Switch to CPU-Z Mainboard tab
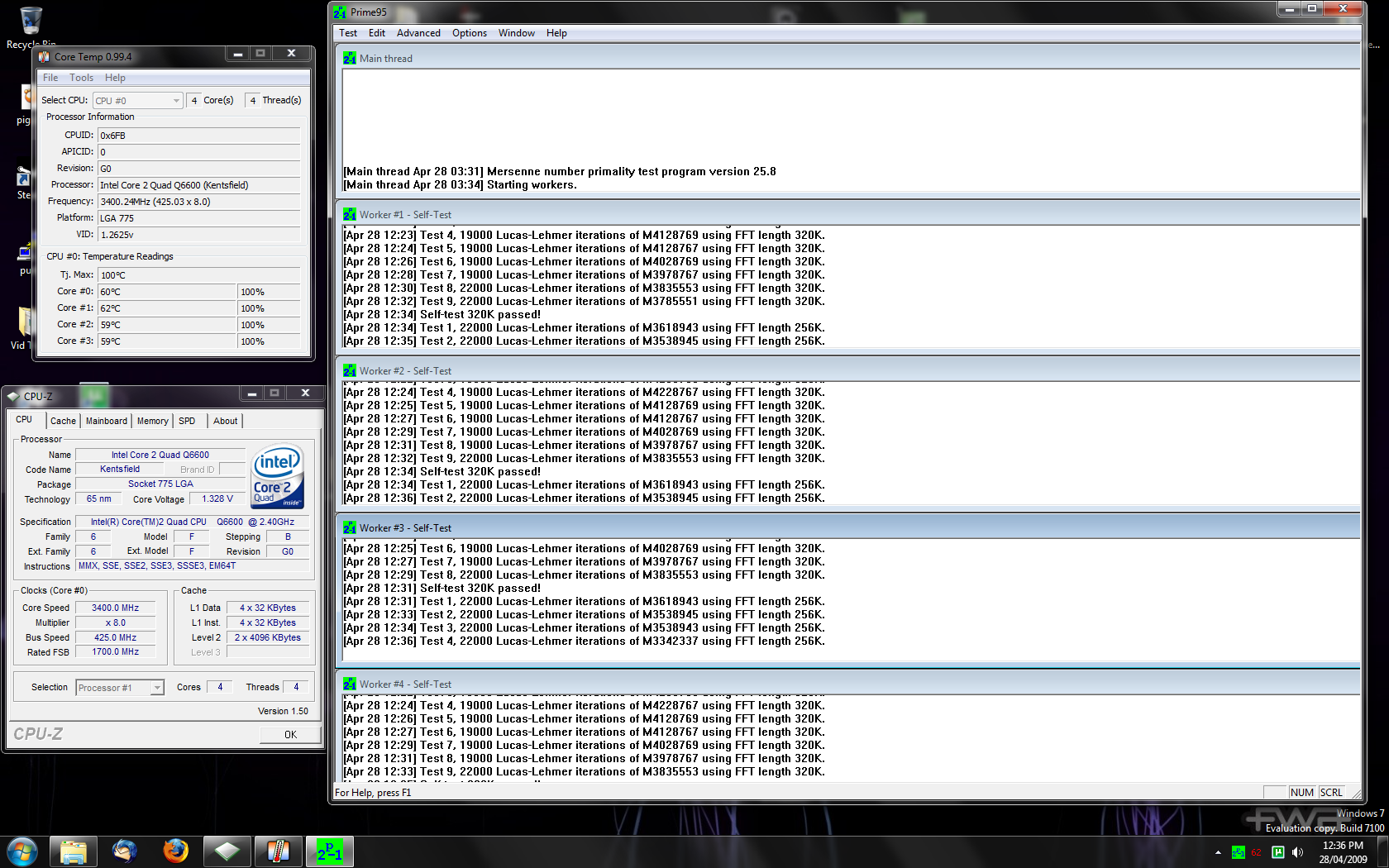The height and width of the screenshot is (868, 1389). (x=107, y=421)
